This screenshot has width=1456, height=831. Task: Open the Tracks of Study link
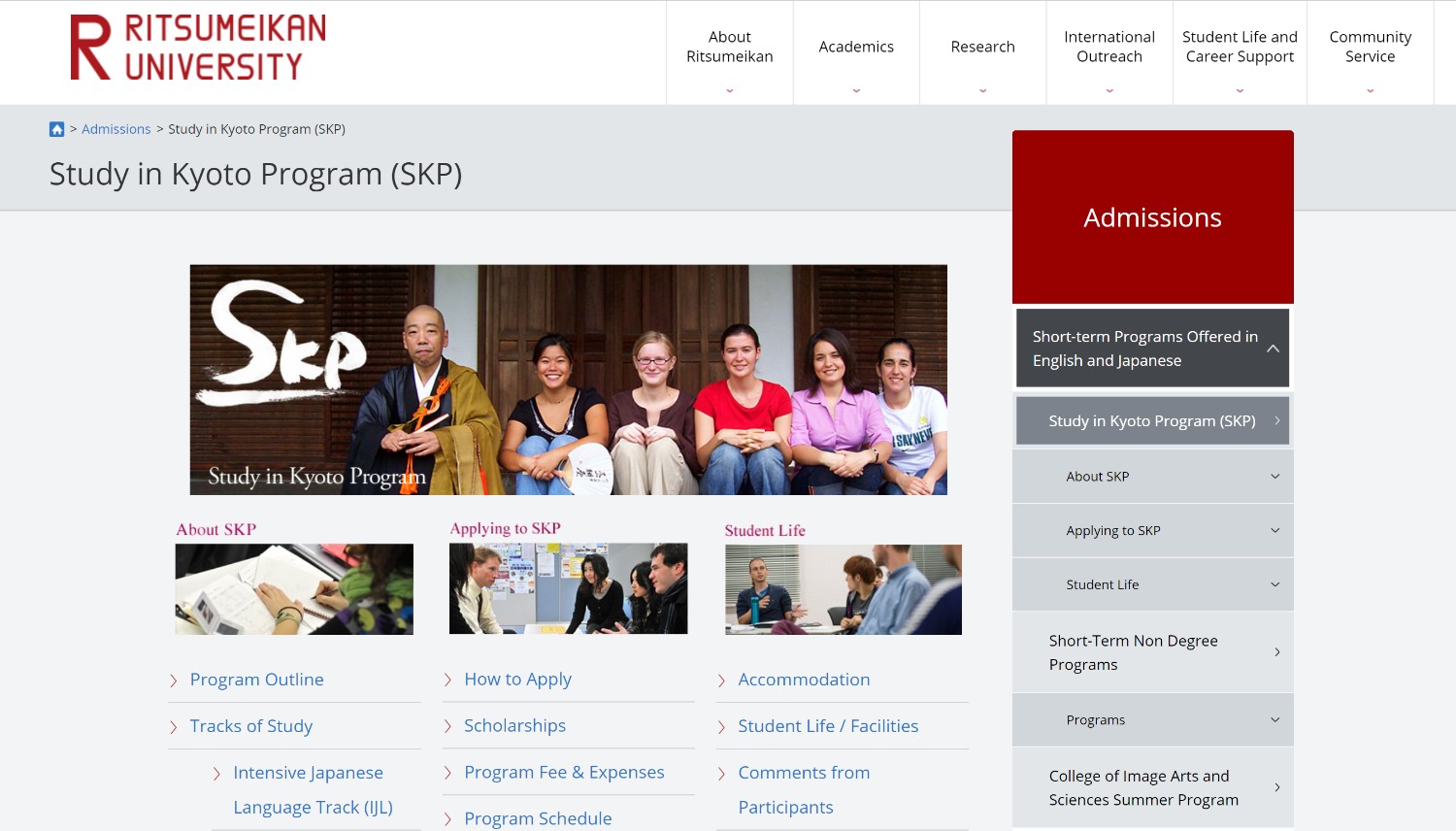tap(251, 726)
